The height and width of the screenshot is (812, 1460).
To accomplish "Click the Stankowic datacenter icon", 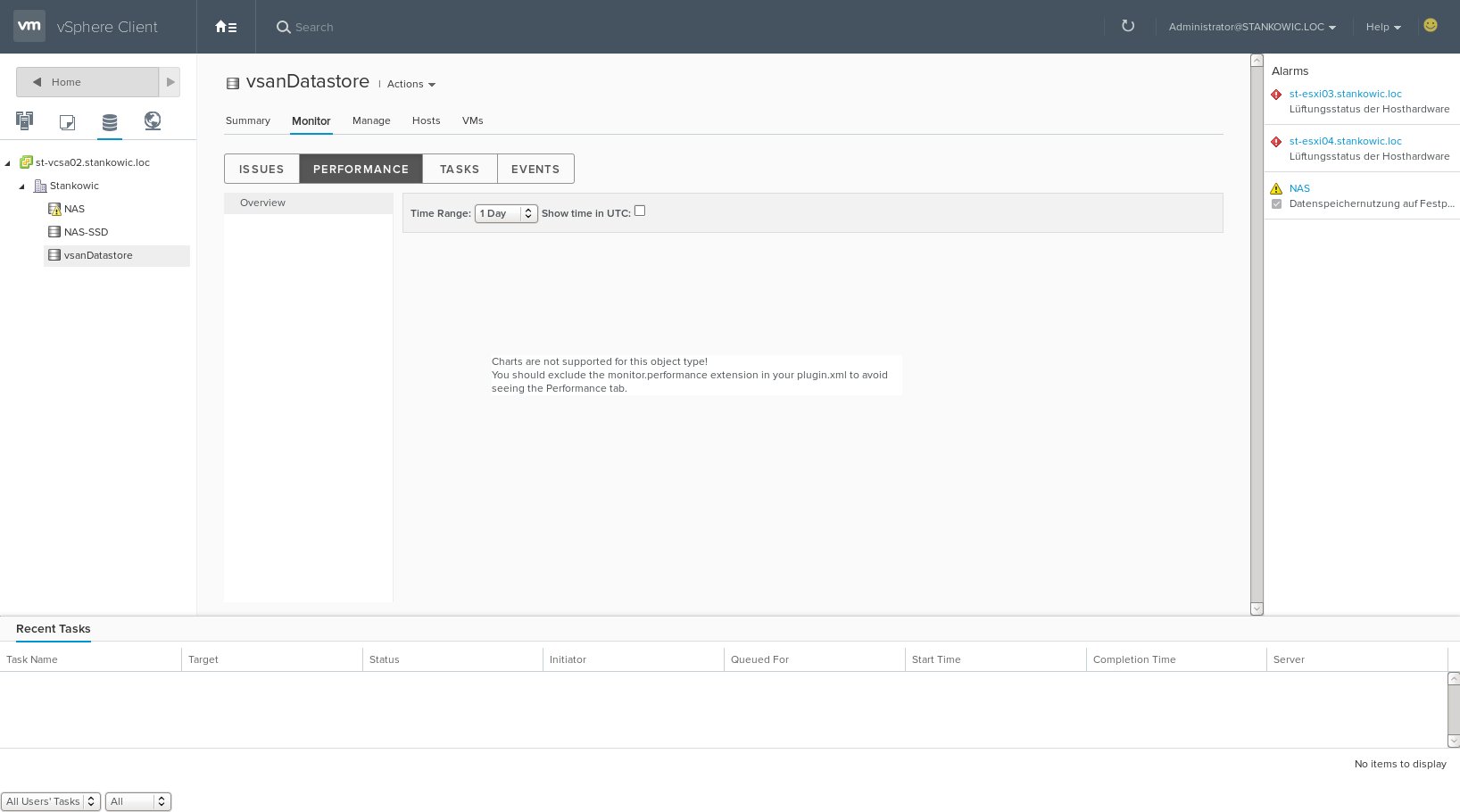I will [x=40, y=186].
